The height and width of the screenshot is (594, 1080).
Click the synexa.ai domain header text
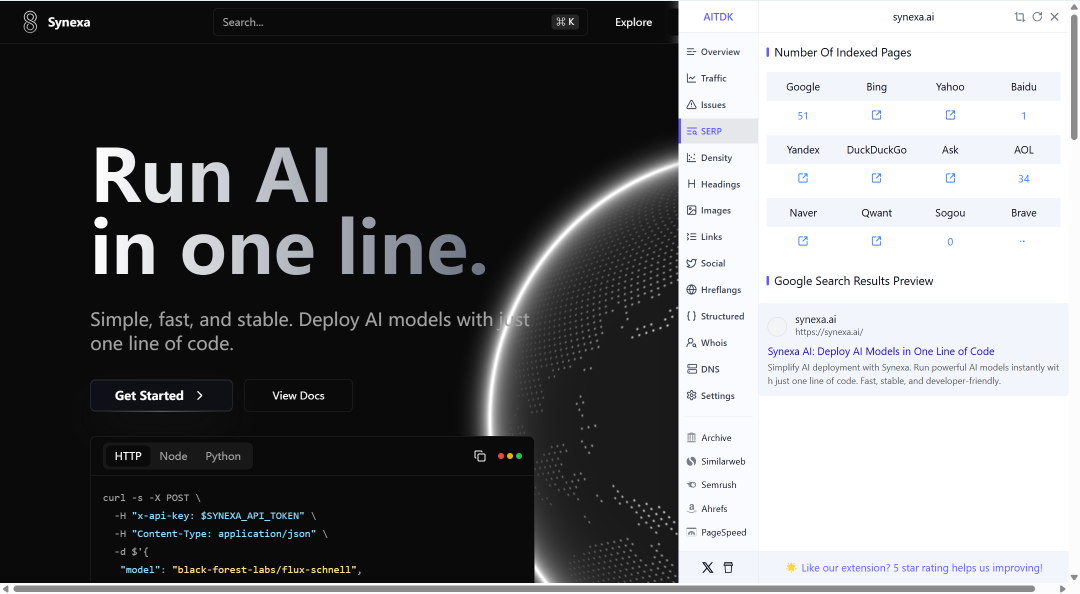tap(913, 17)
